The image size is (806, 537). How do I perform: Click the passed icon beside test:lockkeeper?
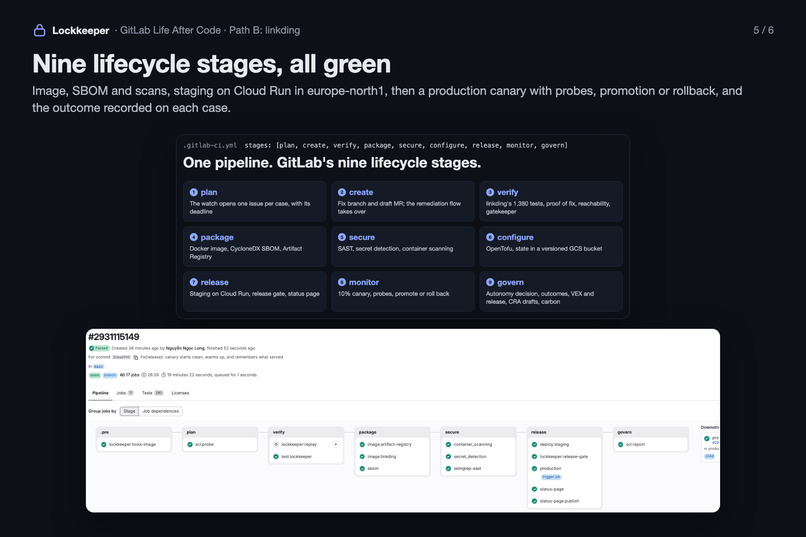276,456
